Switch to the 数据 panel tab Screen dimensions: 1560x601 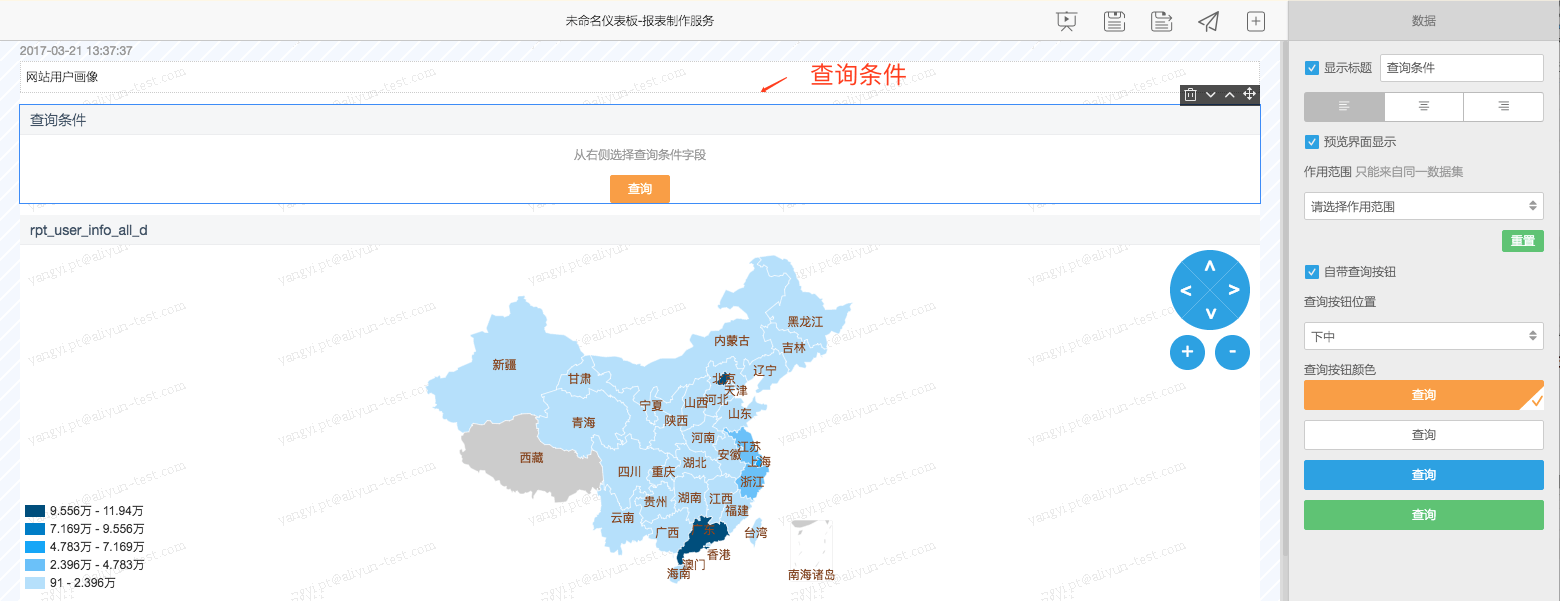pos(1422,20)
